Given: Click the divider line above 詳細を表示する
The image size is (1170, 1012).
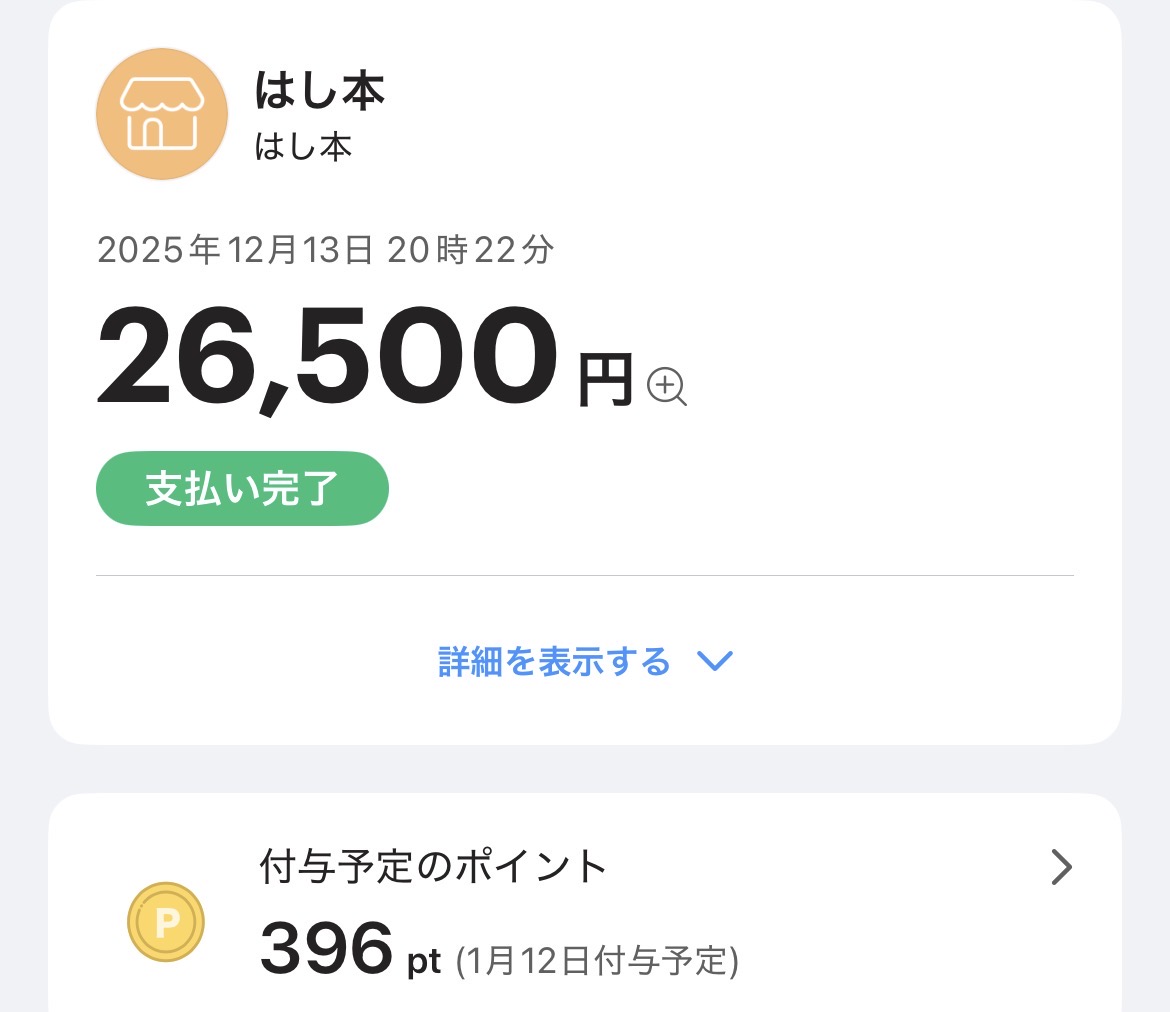Looking at the screenshot, I should pyautogui.click(x=584, y=576).
